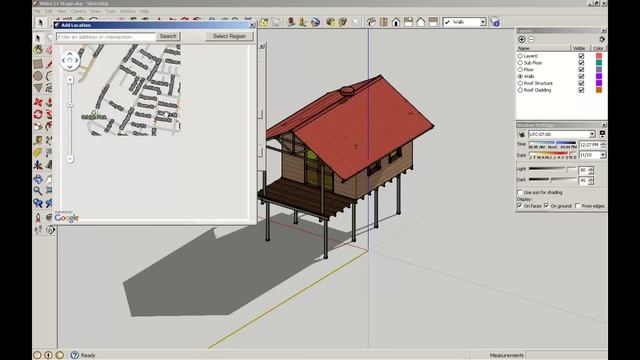Click the Google Earth preview icon
This screenshot has width=640, height=360.
(315, 22)
